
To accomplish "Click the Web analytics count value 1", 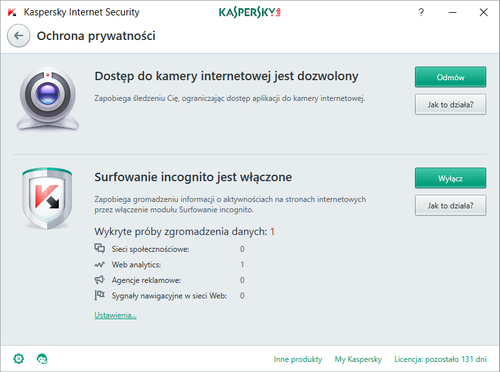I will pos(242,264).
